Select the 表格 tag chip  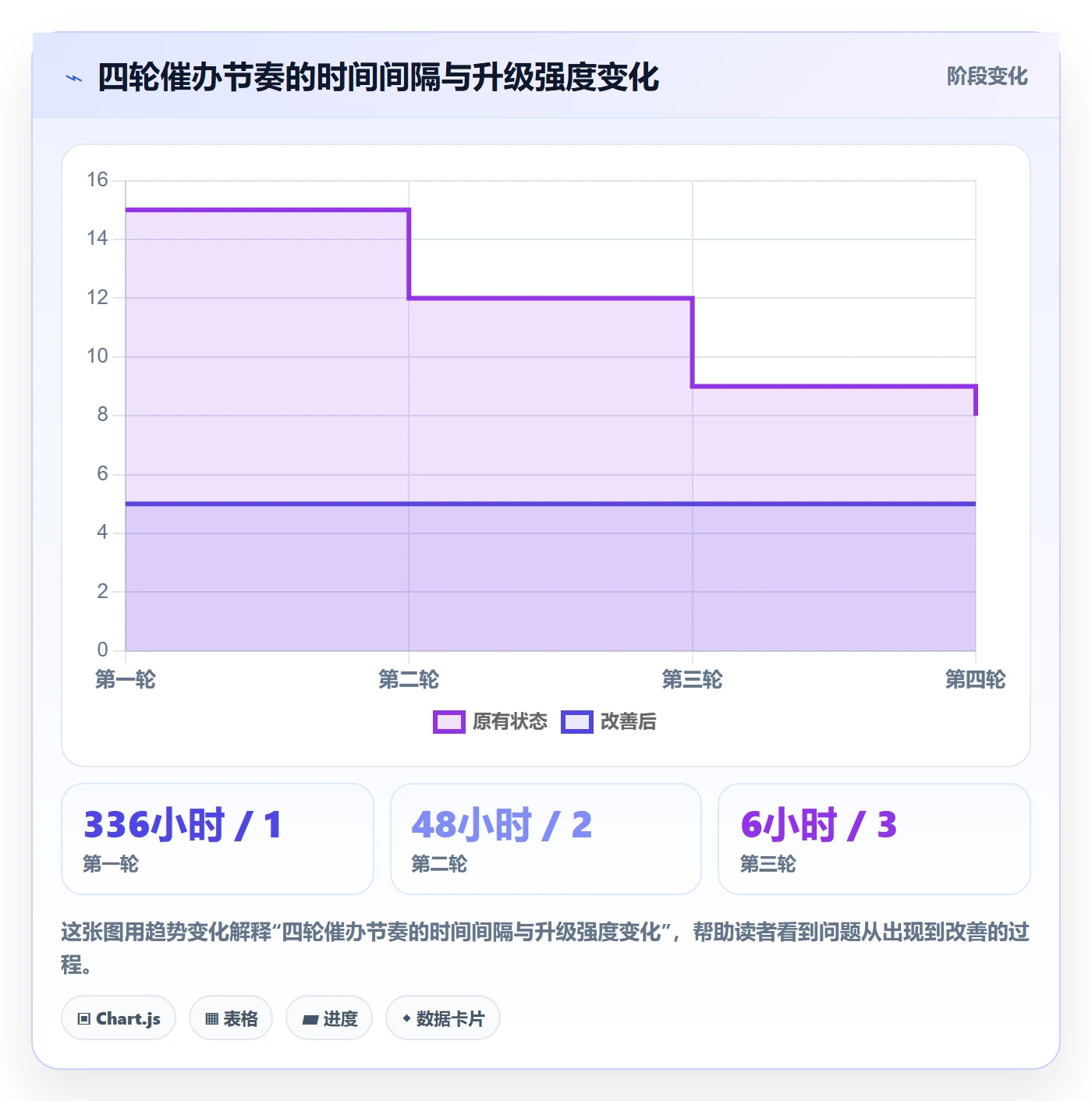[231, 1018]
